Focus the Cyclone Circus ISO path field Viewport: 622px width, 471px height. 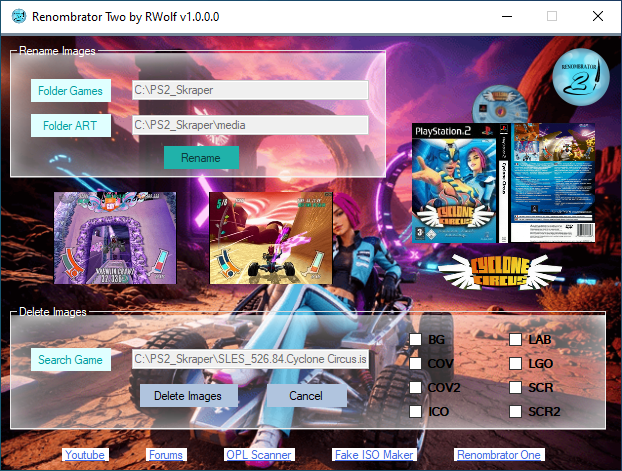point(250,359)
